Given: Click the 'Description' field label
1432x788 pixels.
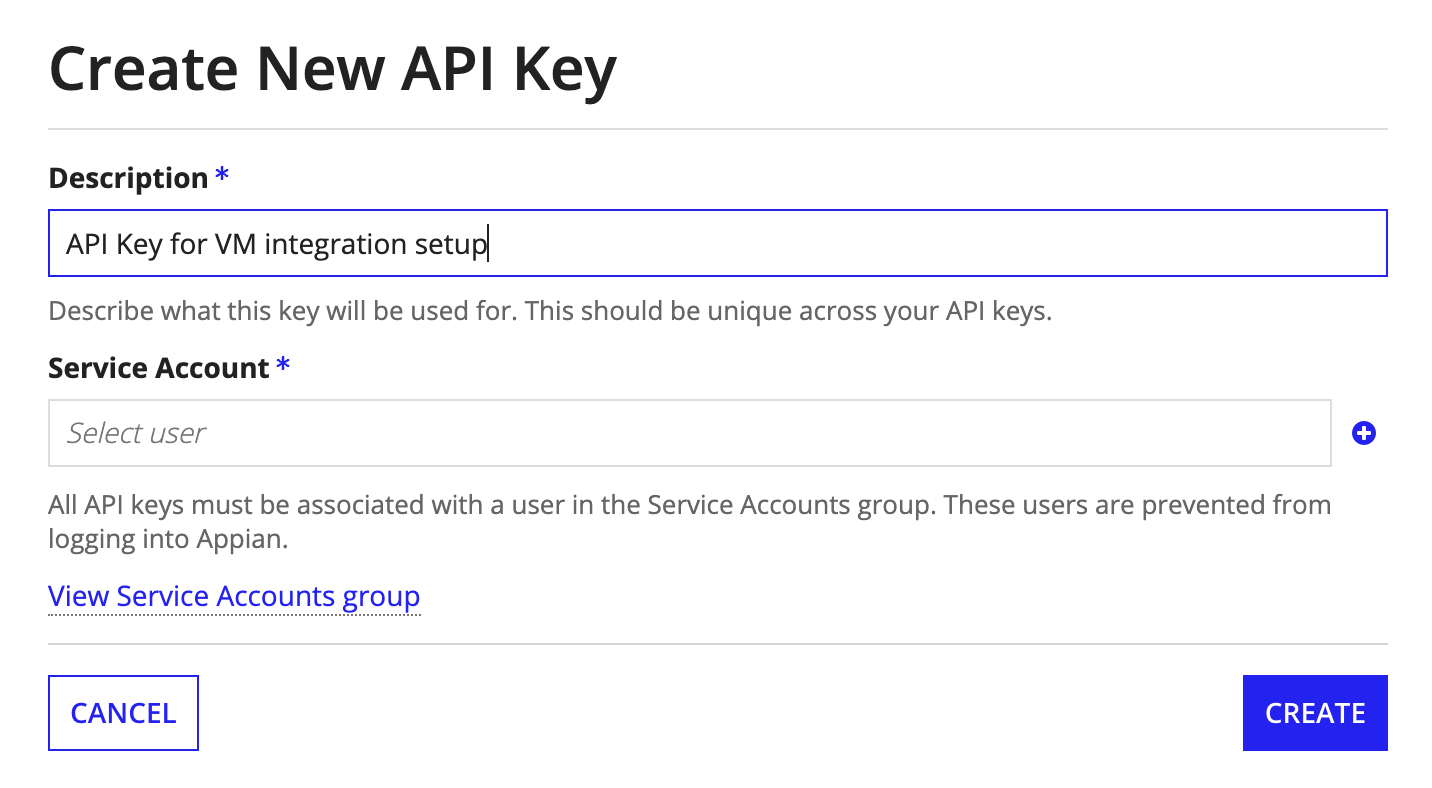Looking at the screenshot, I should [128, 178].
